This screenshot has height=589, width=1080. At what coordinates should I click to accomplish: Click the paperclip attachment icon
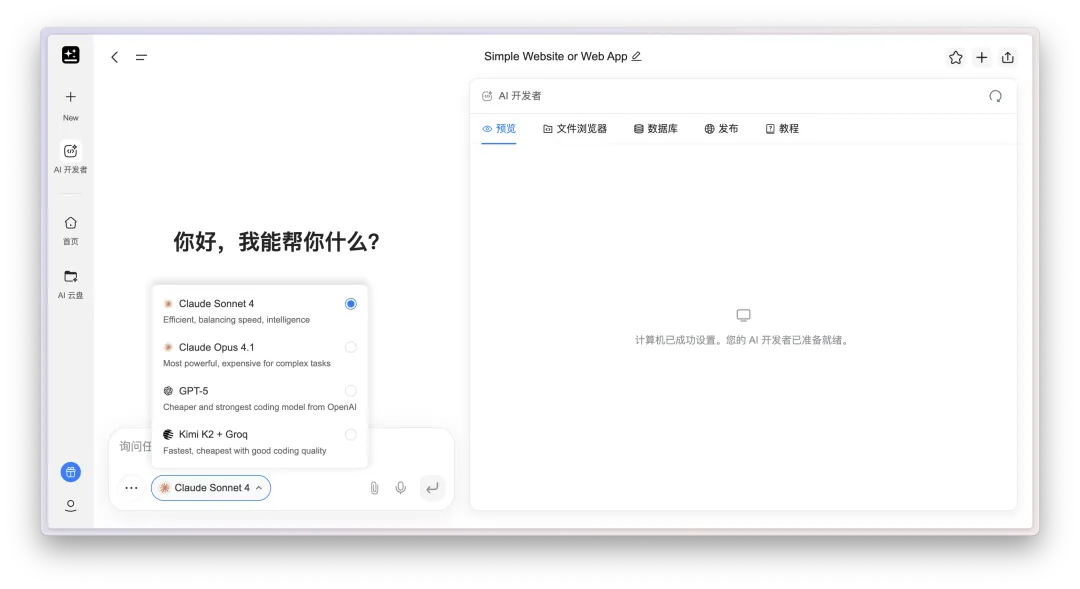tap(374, 488)
